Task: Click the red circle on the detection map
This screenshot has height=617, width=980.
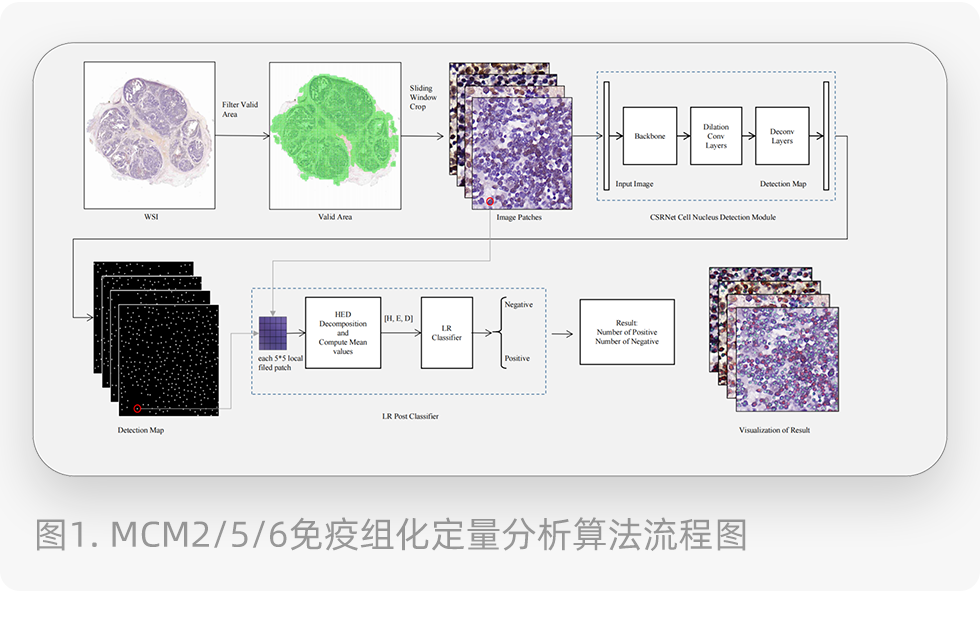Action: pos(138,409)
